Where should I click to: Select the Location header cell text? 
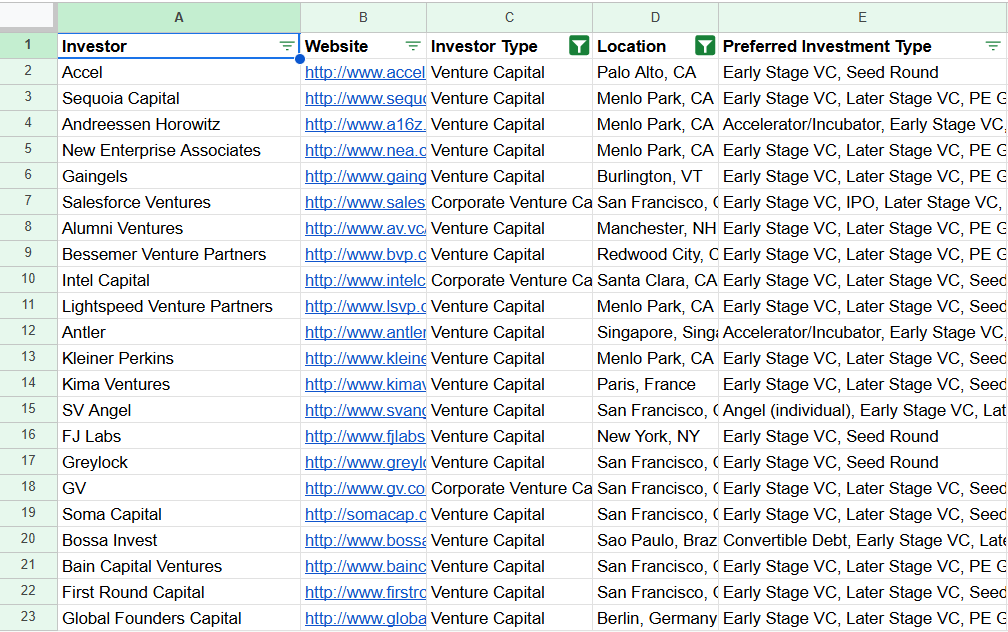click(x=632, y=46)
